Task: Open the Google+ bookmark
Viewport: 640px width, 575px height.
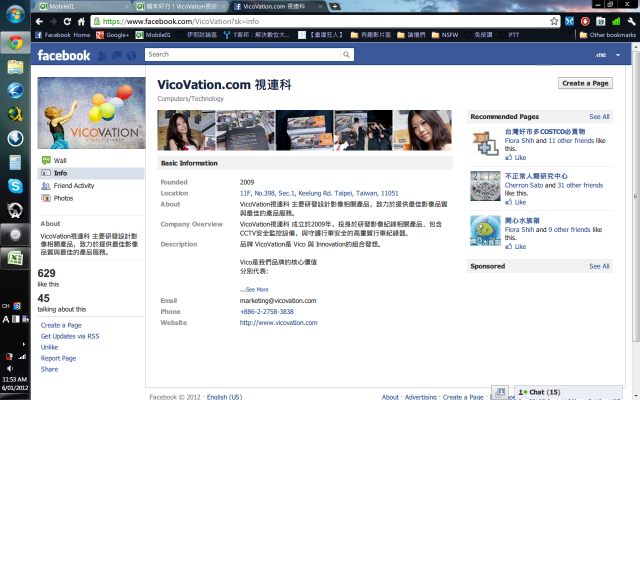Action: click(113, 35)
